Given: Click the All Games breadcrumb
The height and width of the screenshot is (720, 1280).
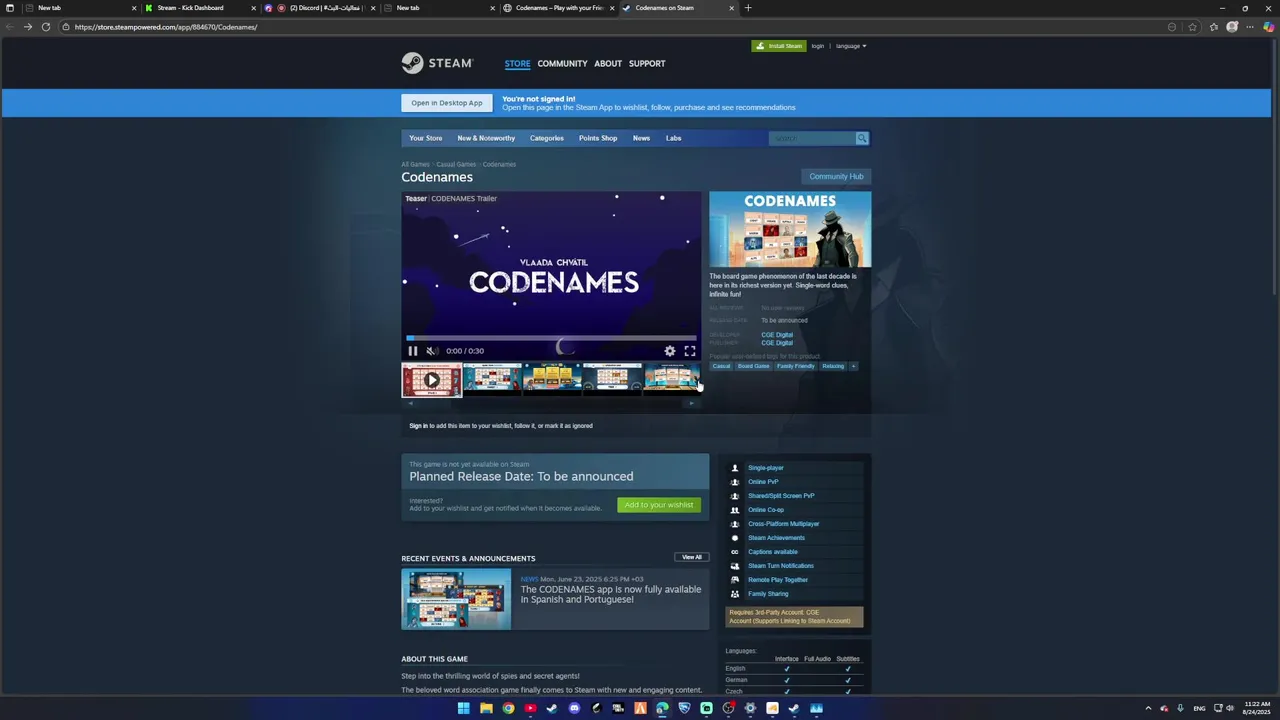Looking at the screenshot, I should [x=415, y=164].
